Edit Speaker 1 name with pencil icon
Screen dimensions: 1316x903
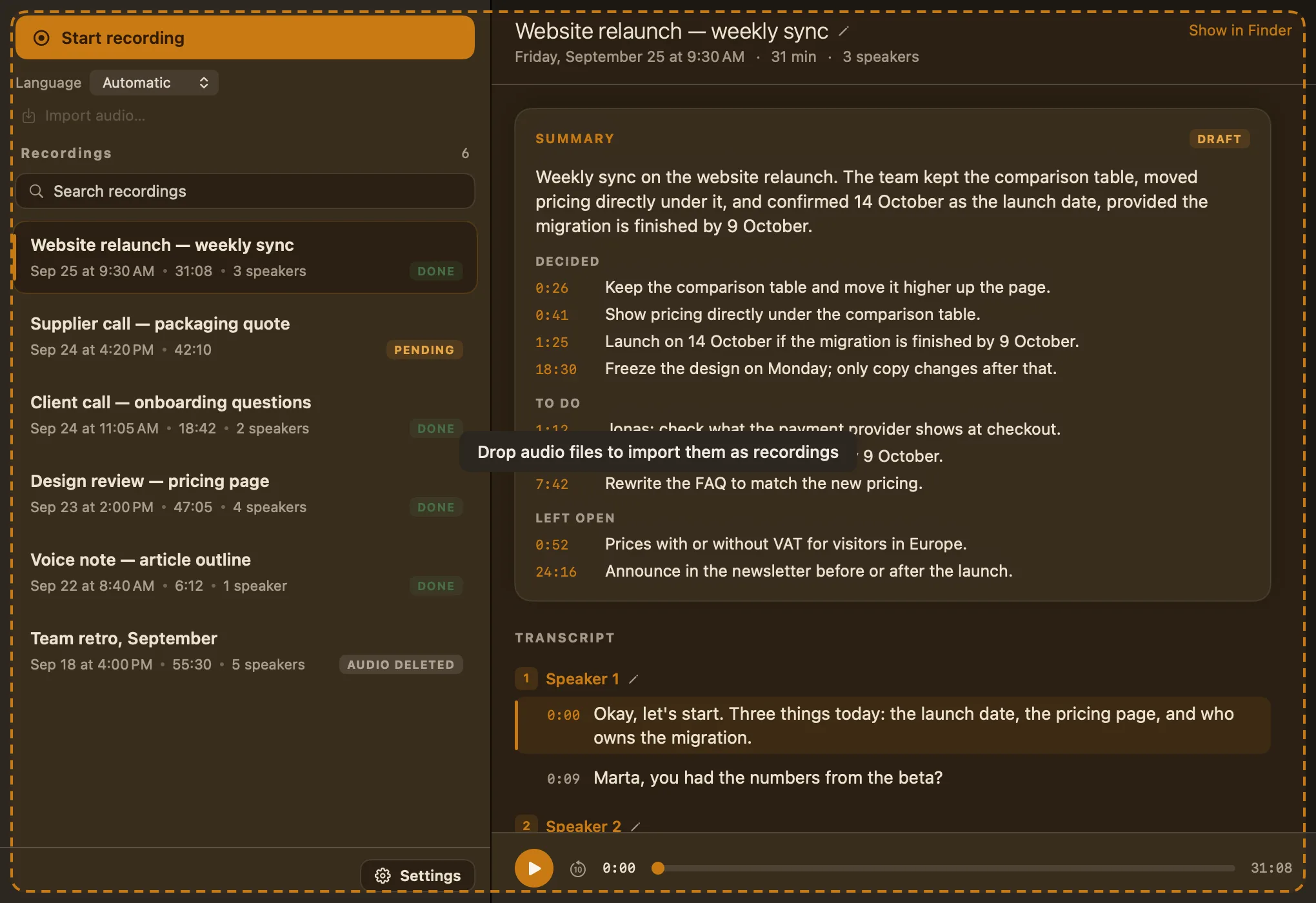coord(633,679)
